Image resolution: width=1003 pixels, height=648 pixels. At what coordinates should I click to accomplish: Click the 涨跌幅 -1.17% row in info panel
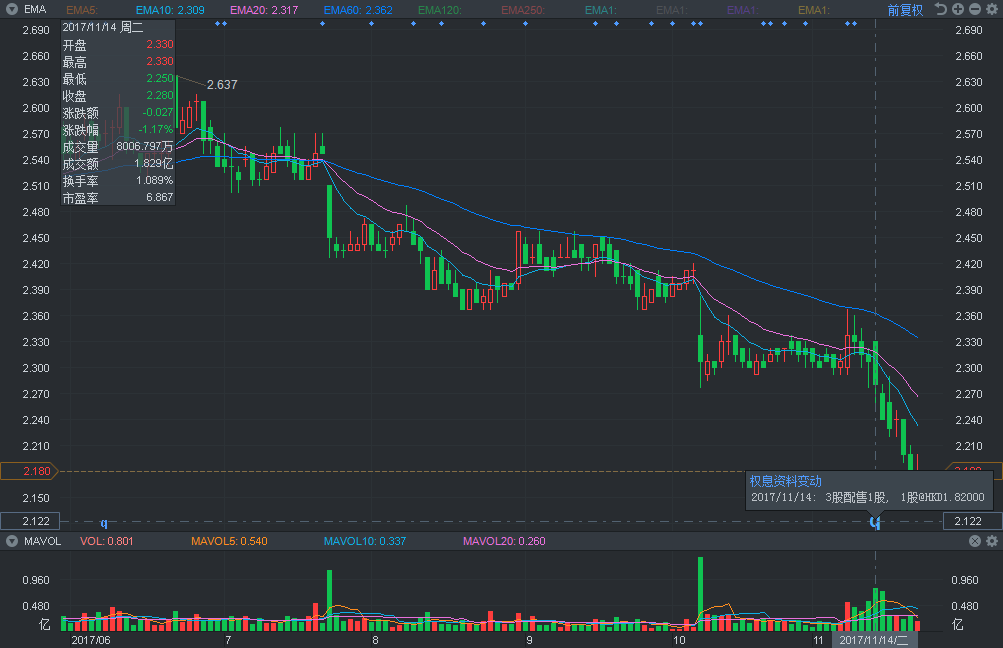(118, 130)
